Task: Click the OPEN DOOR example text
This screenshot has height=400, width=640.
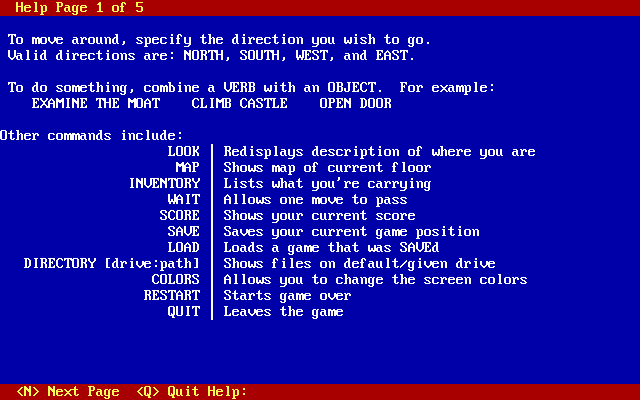Action: (x=356, y=103)
